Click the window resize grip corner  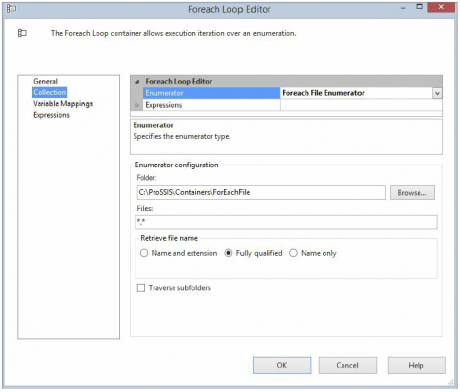(x=451, y=382)
